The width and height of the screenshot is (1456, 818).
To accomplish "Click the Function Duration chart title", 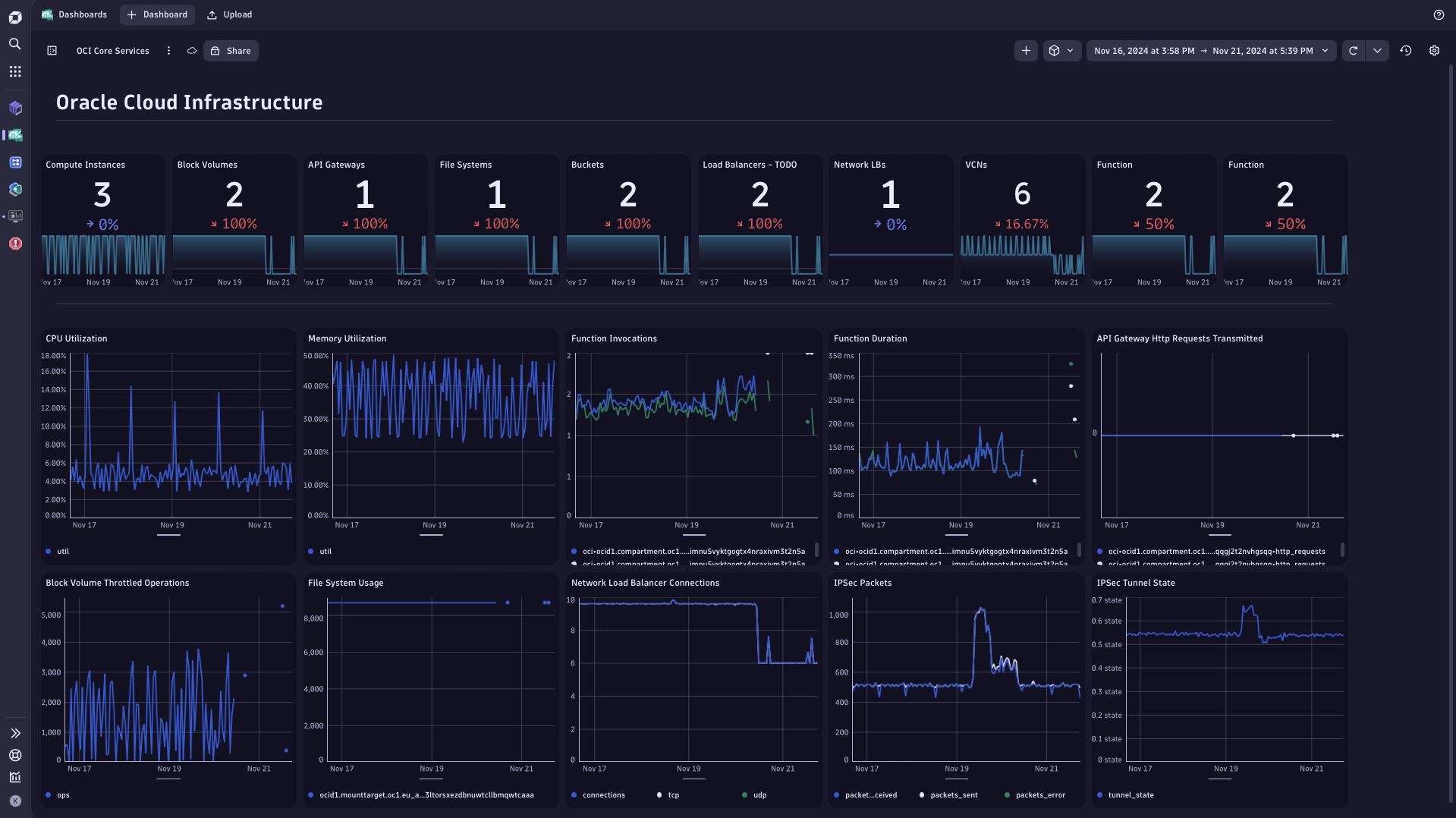I will 870,338.
